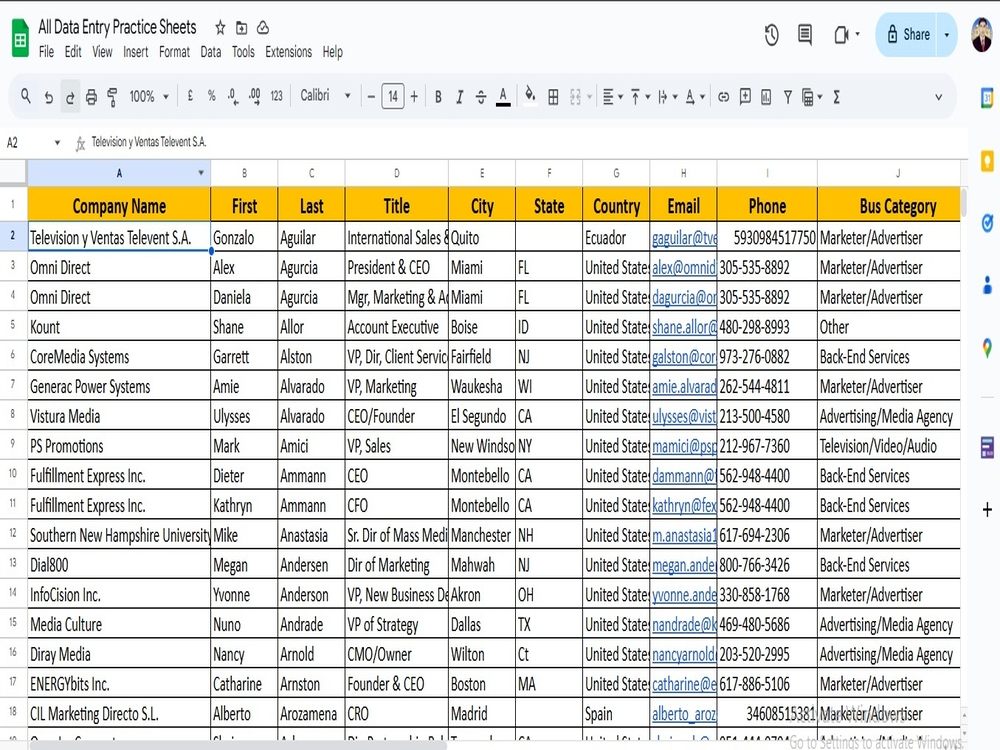
Task: Toggle bold formatting
Action: click(438, 97)
